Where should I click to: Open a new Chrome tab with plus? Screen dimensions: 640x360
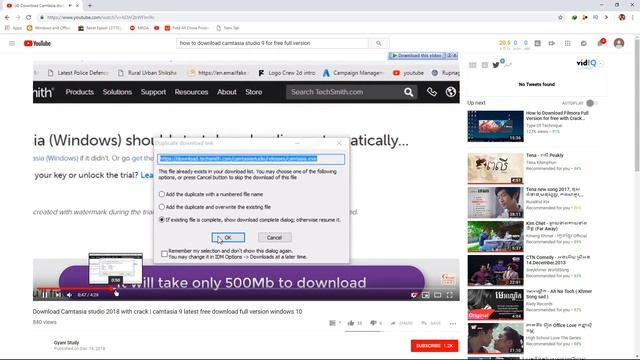(90, 6)
